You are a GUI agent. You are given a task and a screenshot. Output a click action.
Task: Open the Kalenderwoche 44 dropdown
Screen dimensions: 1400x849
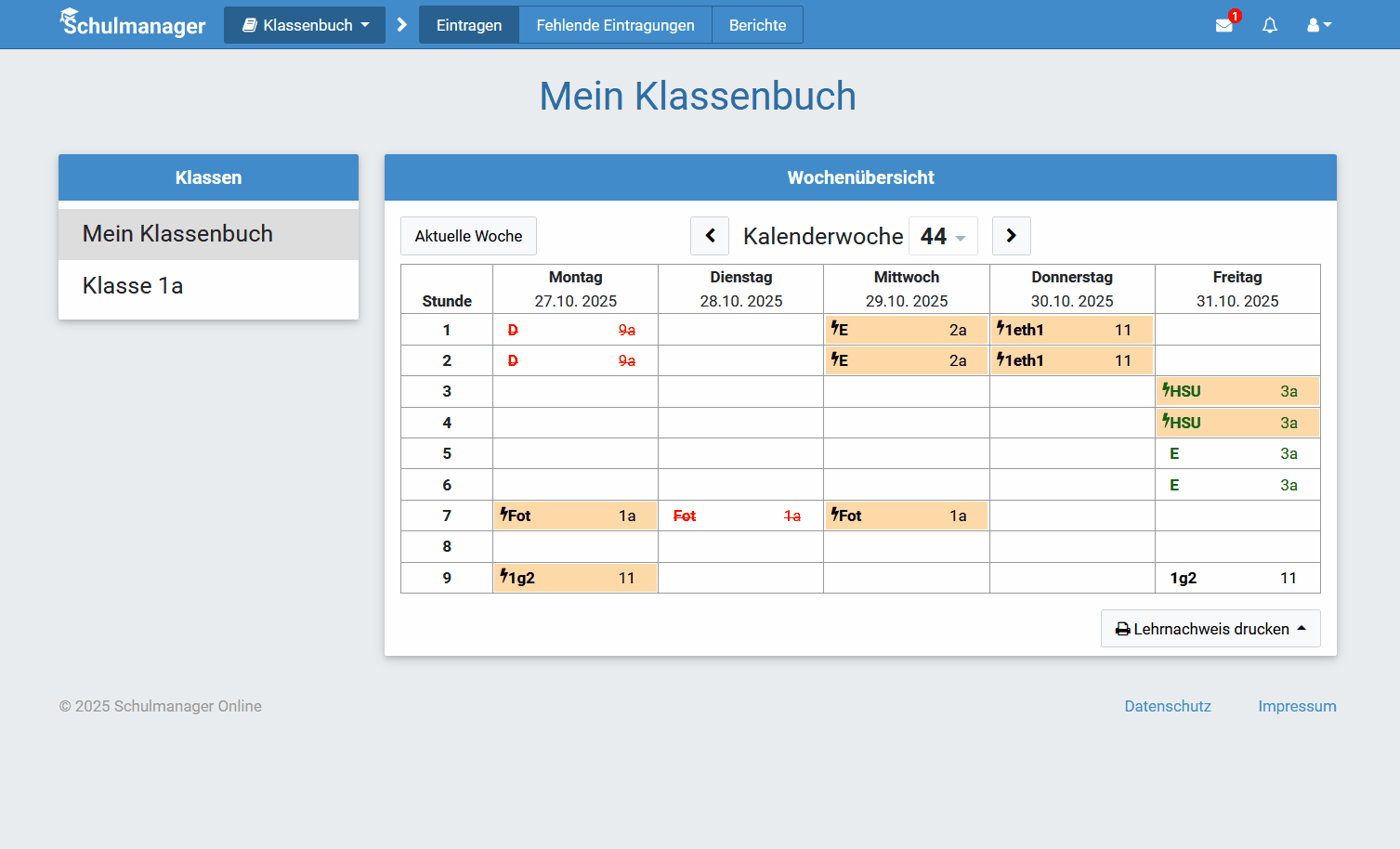tap(943, 236)
